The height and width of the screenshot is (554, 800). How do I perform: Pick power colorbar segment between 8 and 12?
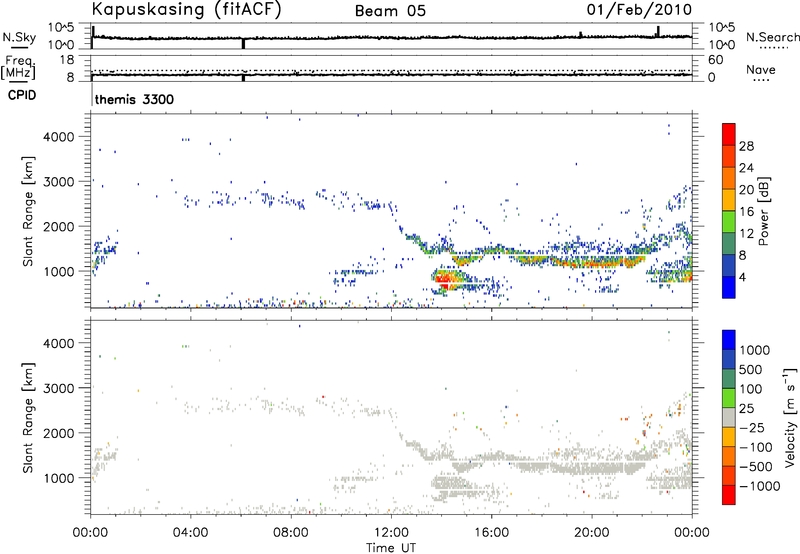tap(729, 243)
